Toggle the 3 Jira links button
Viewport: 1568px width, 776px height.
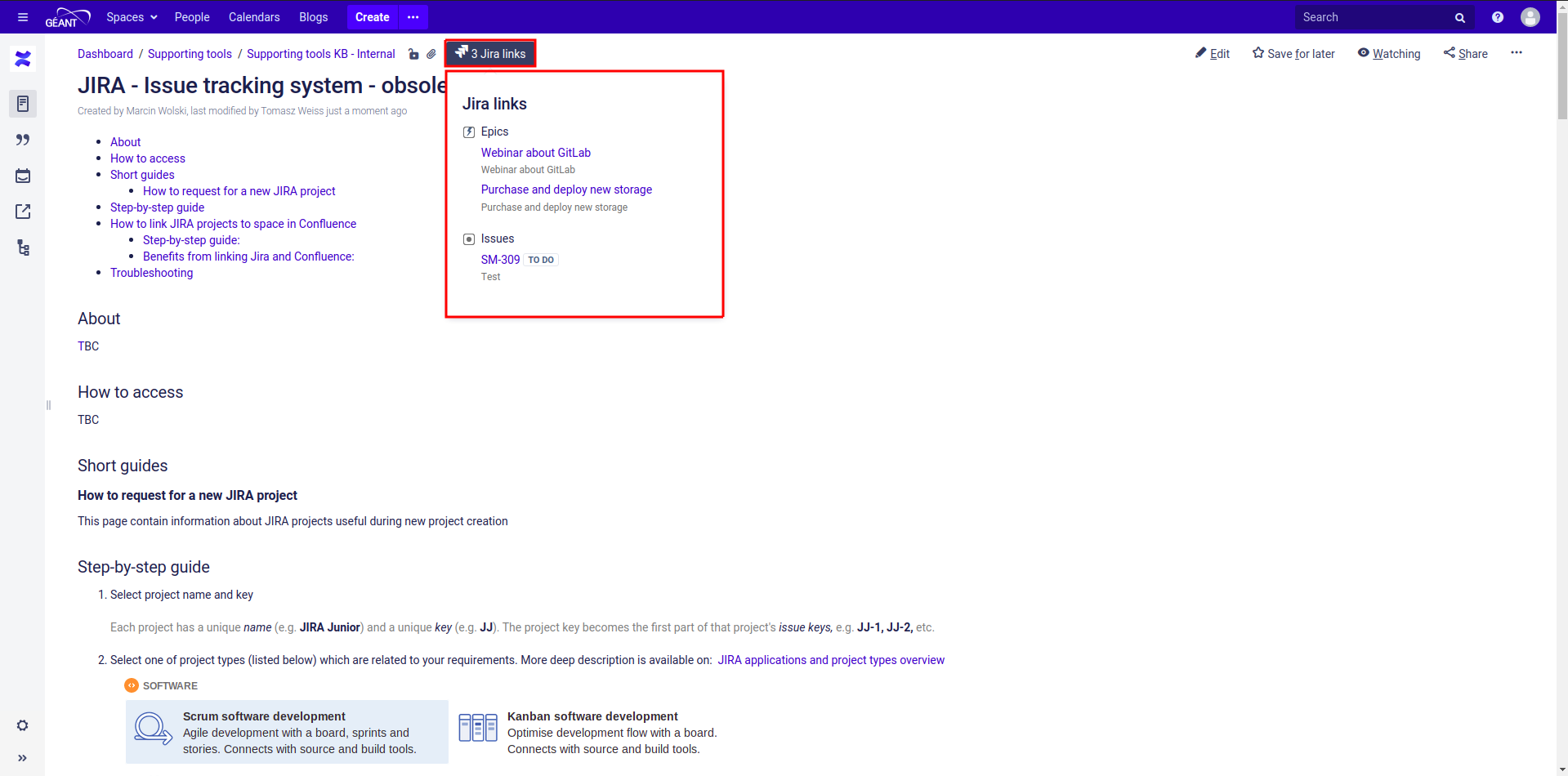point(490,53)
